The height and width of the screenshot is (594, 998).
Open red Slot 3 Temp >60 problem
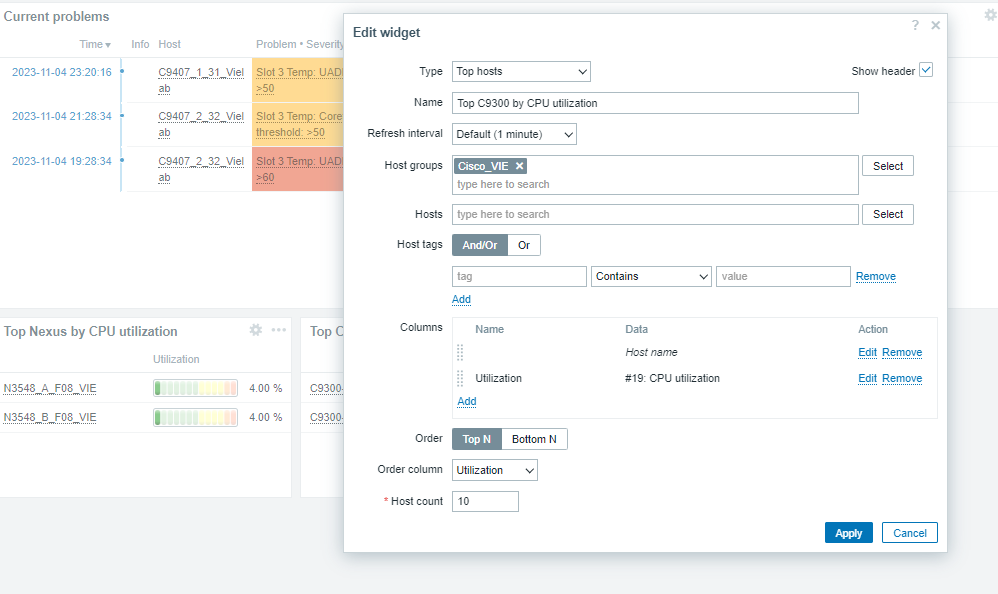(299, 169)
